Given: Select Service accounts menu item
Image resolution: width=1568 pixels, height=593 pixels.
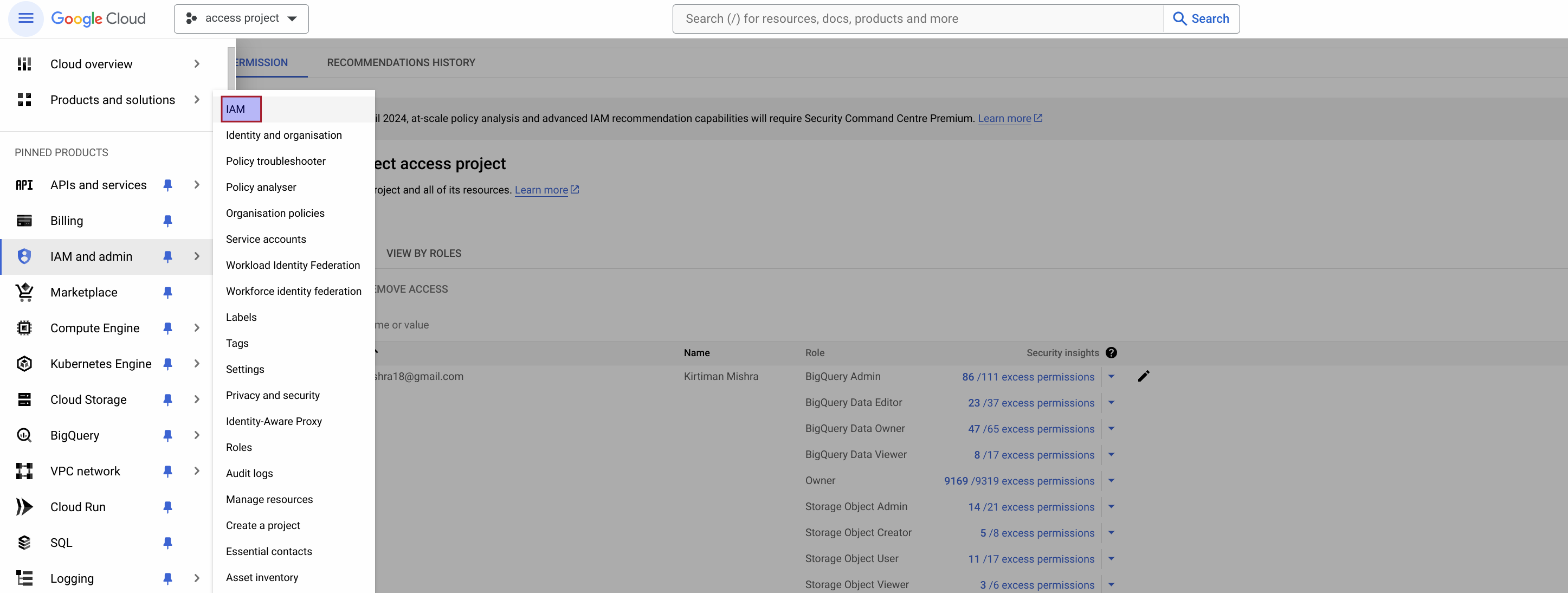Looking at the screenshot, I should (x=266, y=239).
